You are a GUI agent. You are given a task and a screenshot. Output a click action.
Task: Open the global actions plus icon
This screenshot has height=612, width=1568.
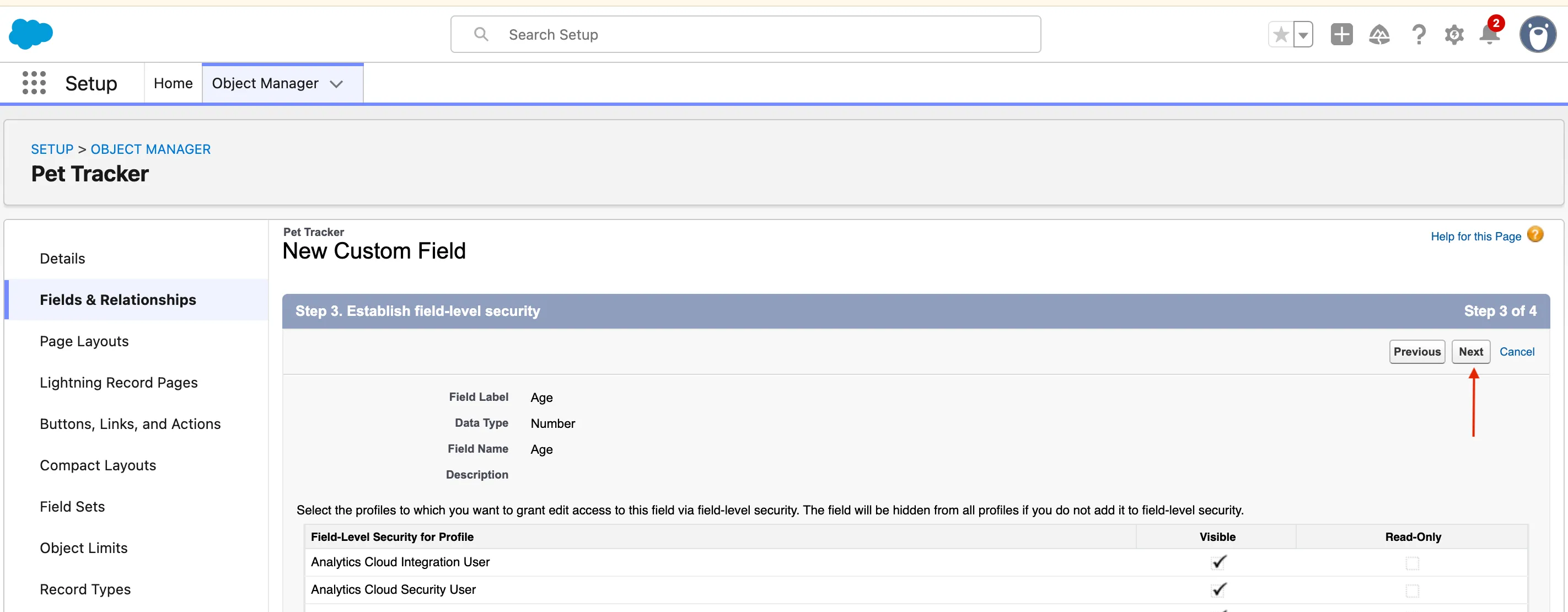1341,35
